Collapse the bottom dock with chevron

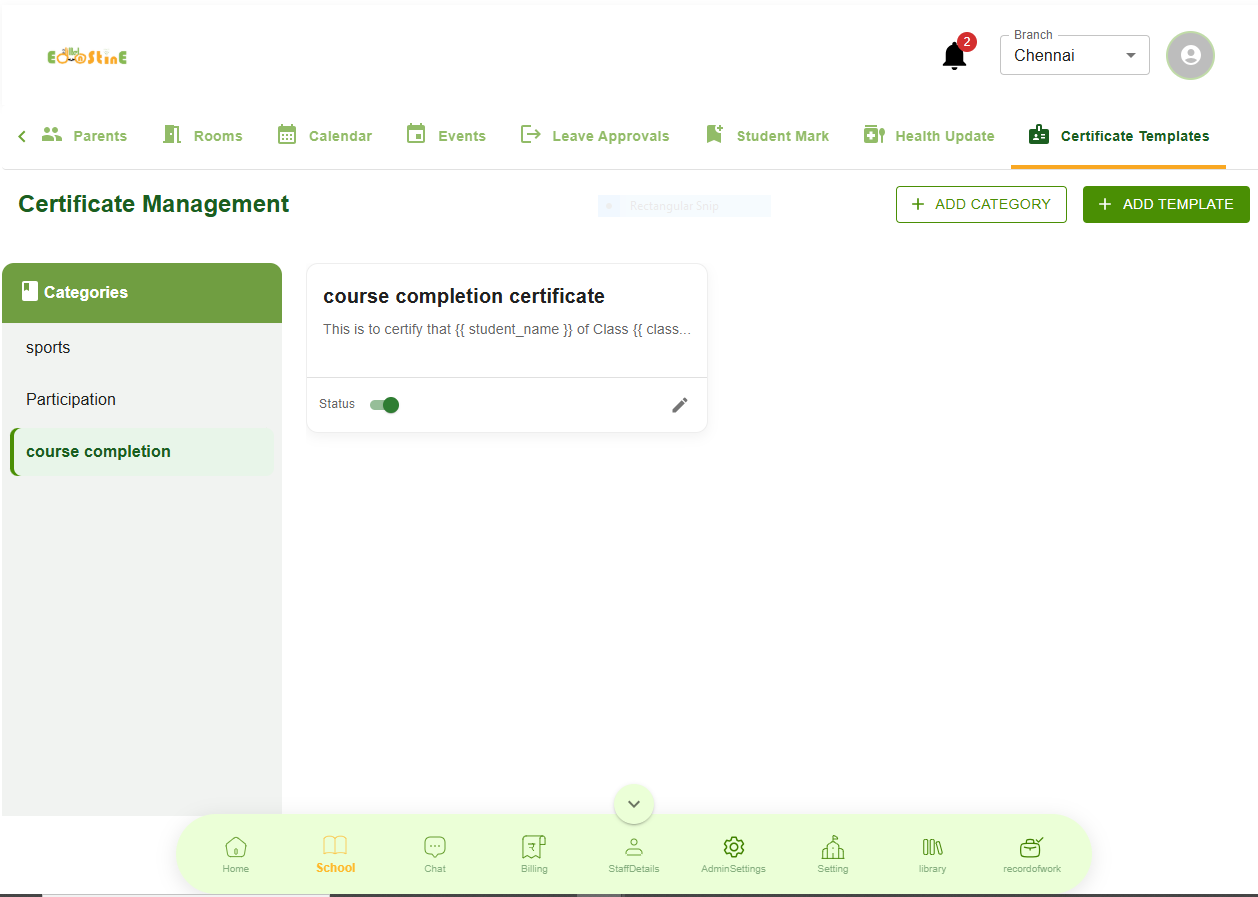634,804
